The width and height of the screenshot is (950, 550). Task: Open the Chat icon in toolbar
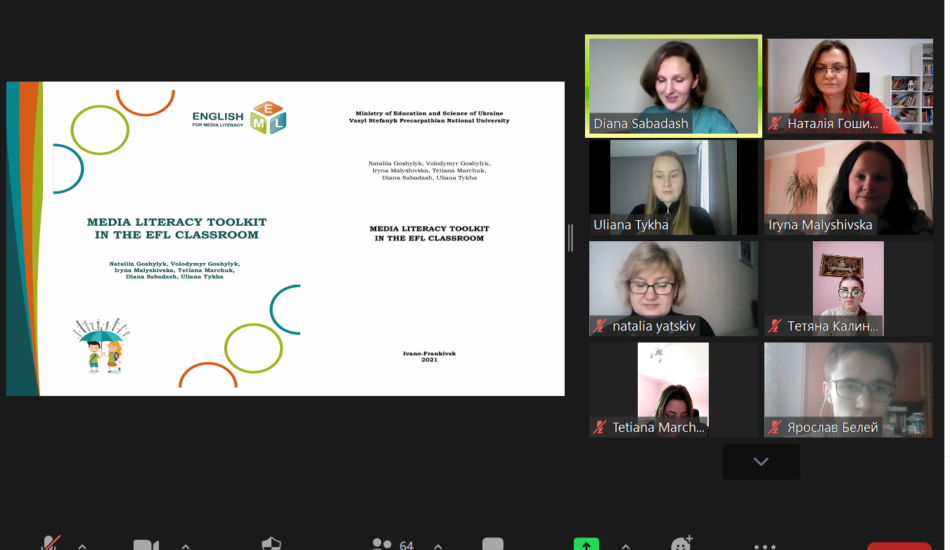(x=492, y=545)
